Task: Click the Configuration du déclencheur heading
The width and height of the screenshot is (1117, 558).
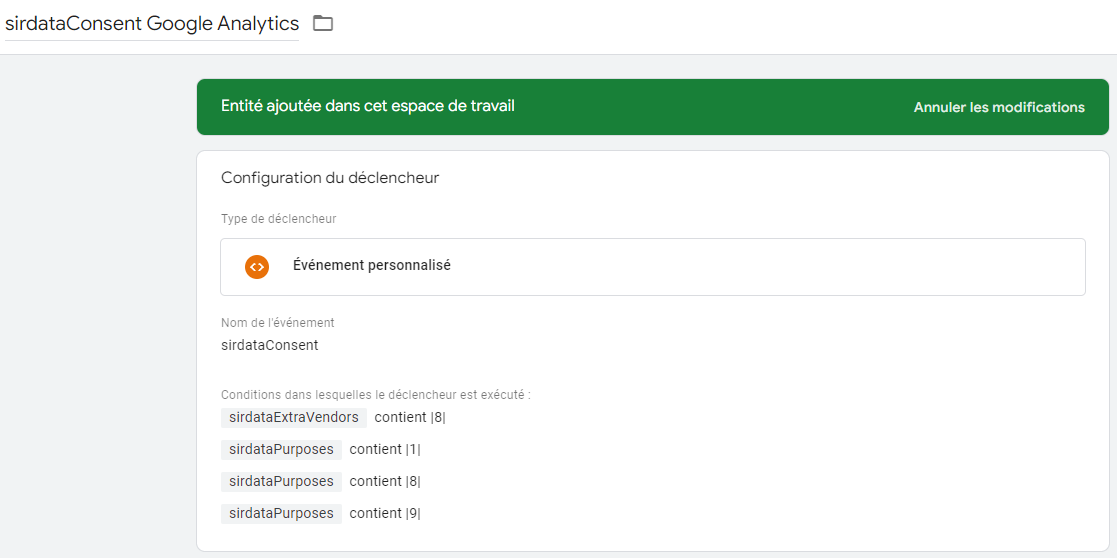Action: (330, 178)
